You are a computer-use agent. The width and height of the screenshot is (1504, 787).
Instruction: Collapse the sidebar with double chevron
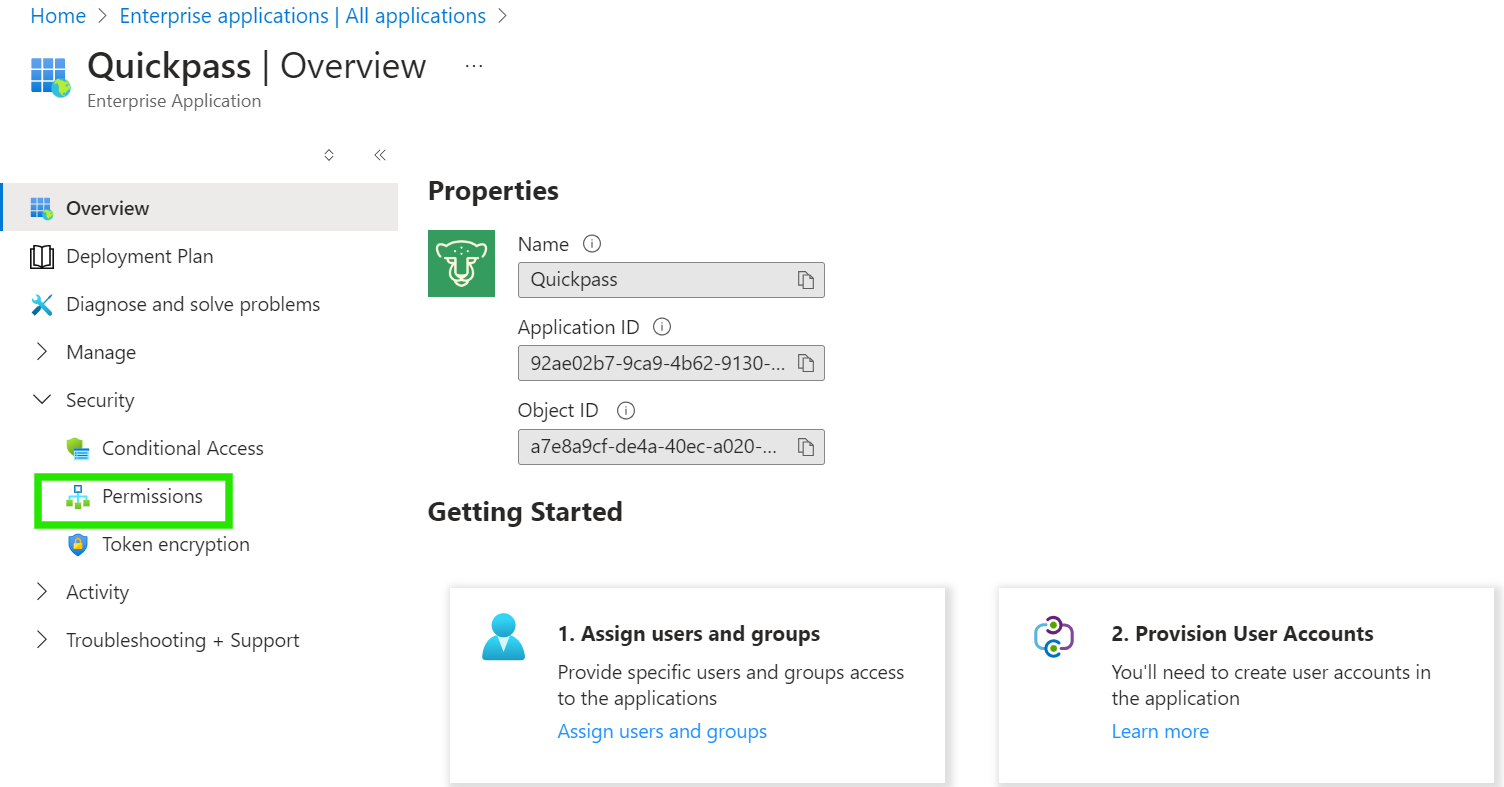point(380,155)
